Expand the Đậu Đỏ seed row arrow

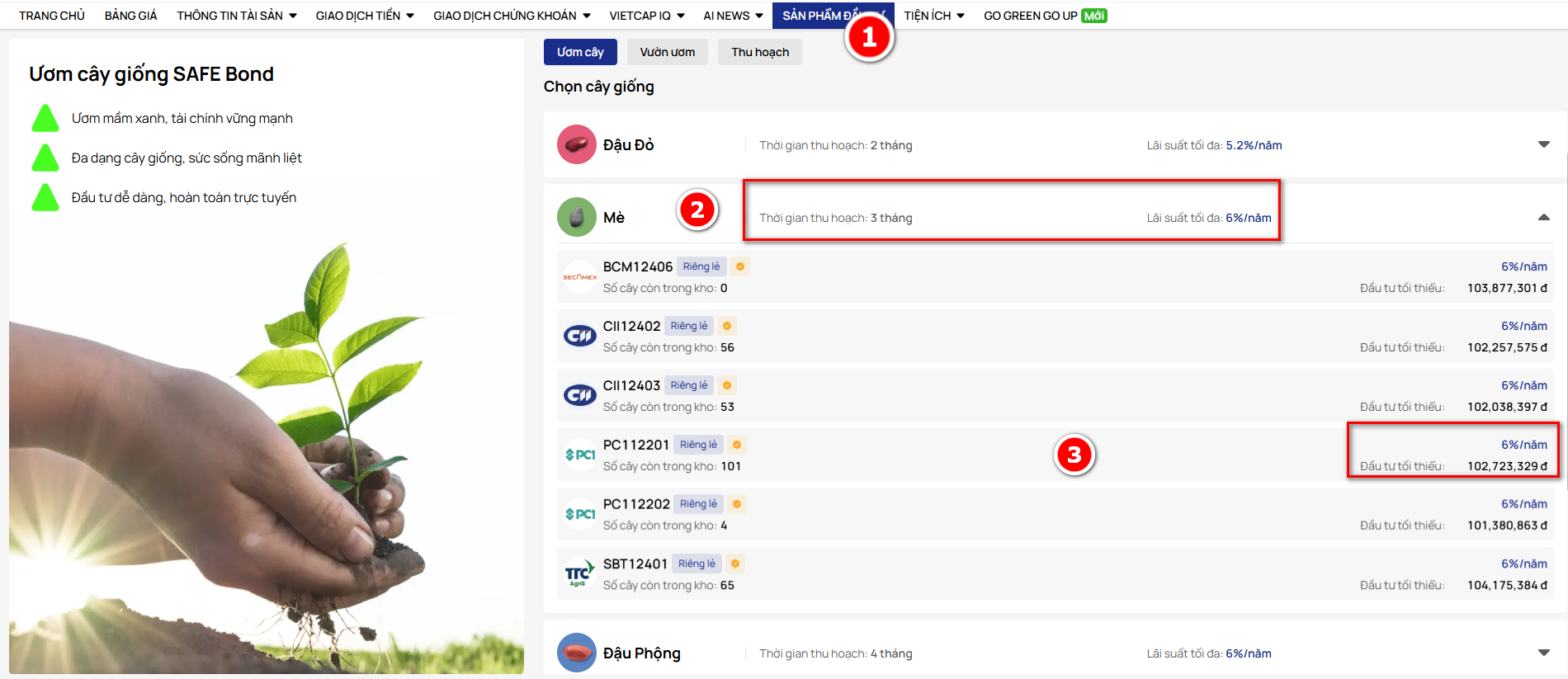tap(1544, 144)
